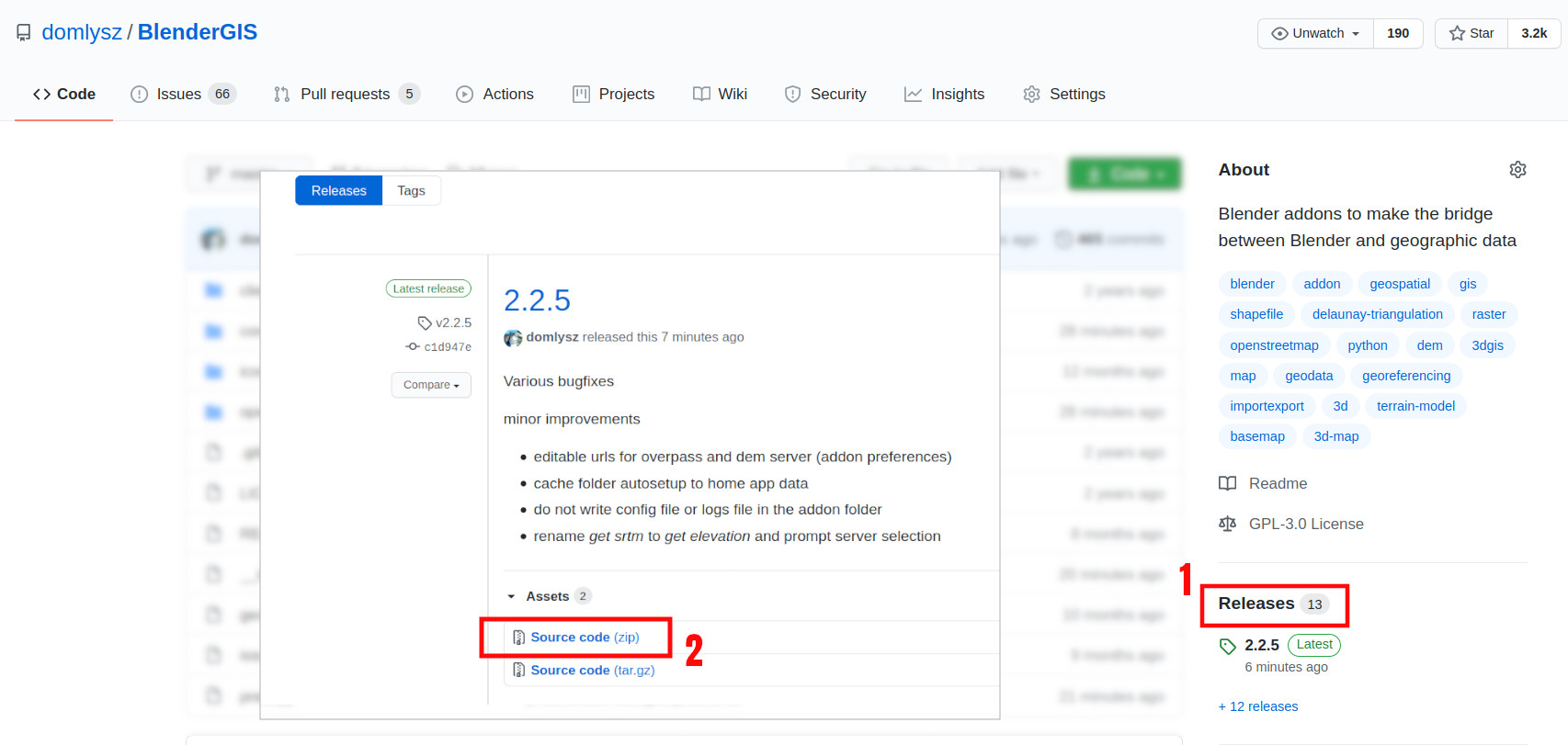
Task: Click the 3d topic tag
Action: [1340, 406]
